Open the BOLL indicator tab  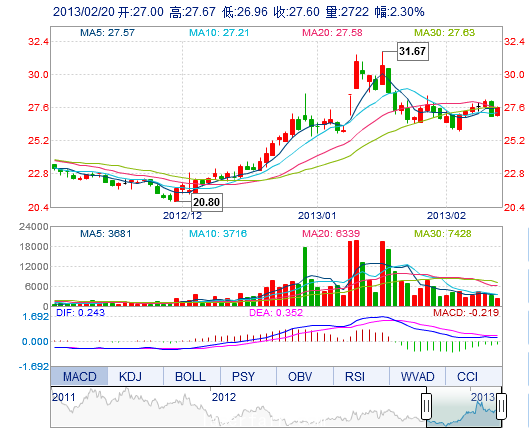point(190,376)
